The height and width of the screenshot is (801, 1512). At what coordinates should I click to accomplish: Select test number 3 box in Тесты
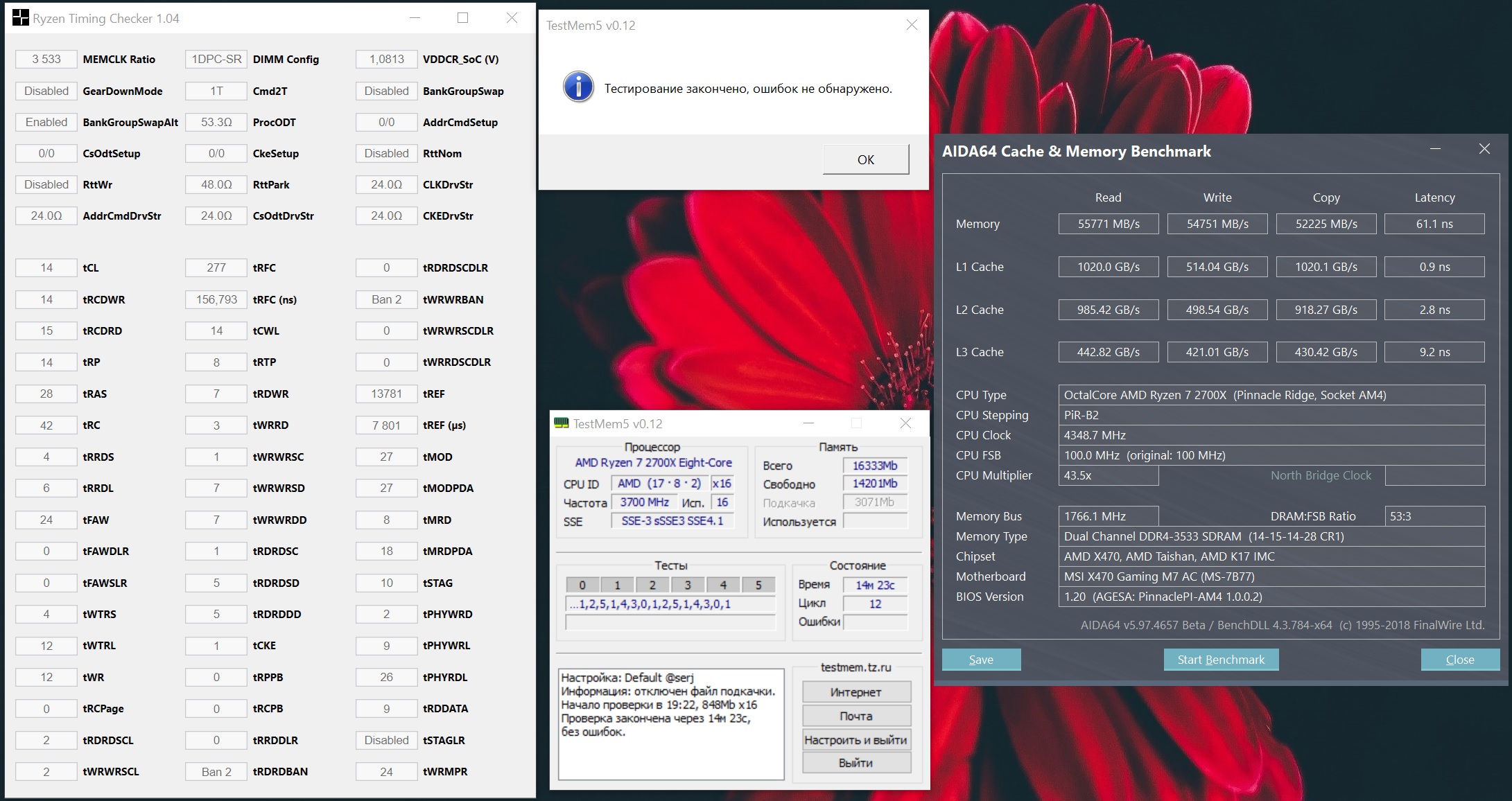coord(688,585)
